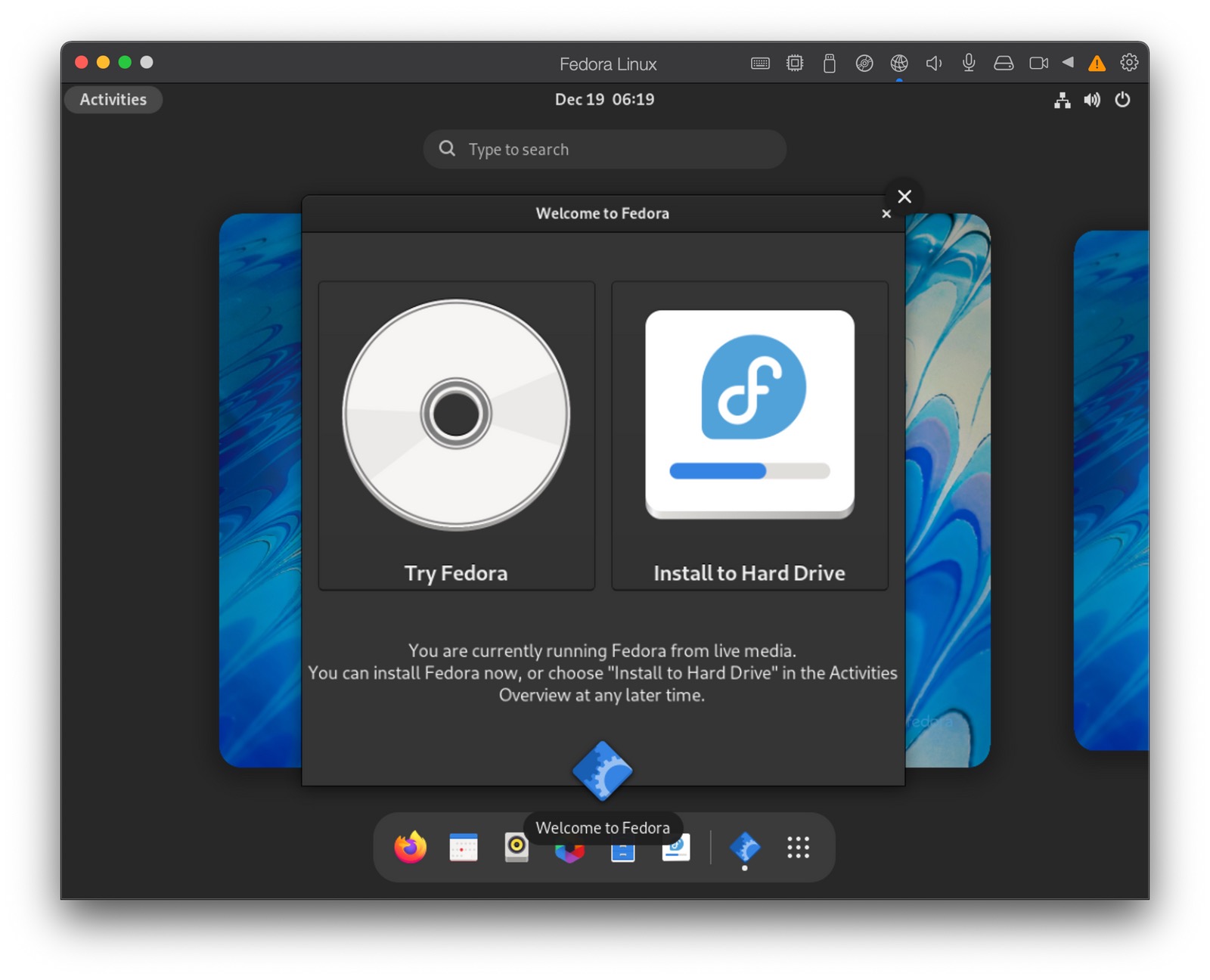Open the VM settings gear icon
Viewport: 1210px width, 980px height.
(x=1129, y=63)
